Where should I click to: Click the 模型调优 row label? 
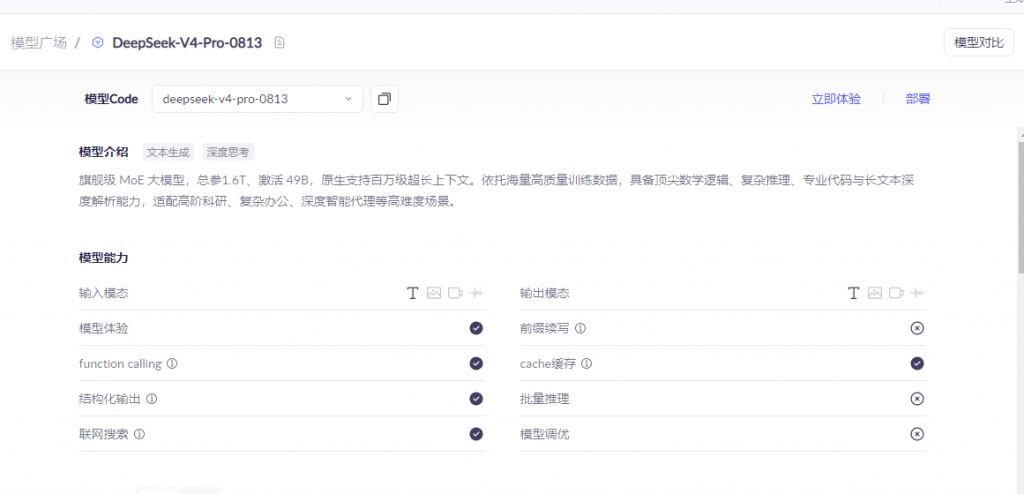pyautogui.click(x=545, y=434)
